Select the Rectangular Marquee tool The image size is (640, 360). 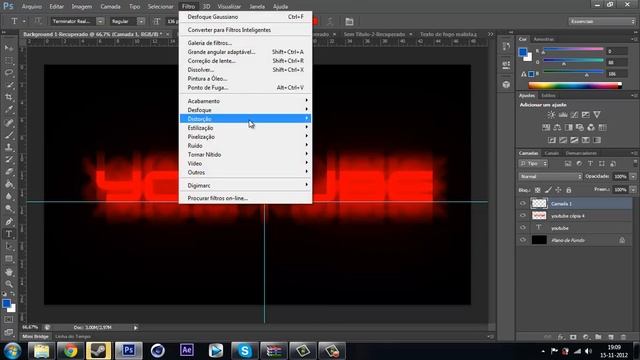[x=9, y=60]
